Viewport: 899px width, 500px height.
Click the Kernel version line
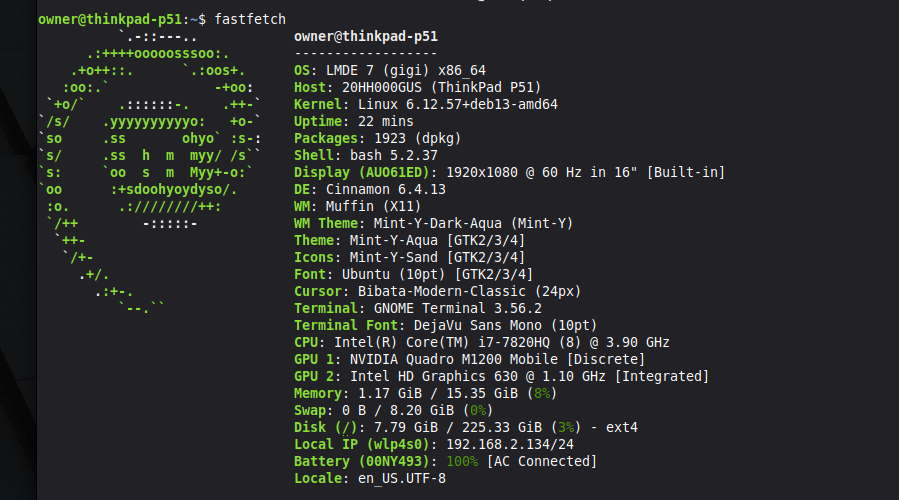point(426,104)
